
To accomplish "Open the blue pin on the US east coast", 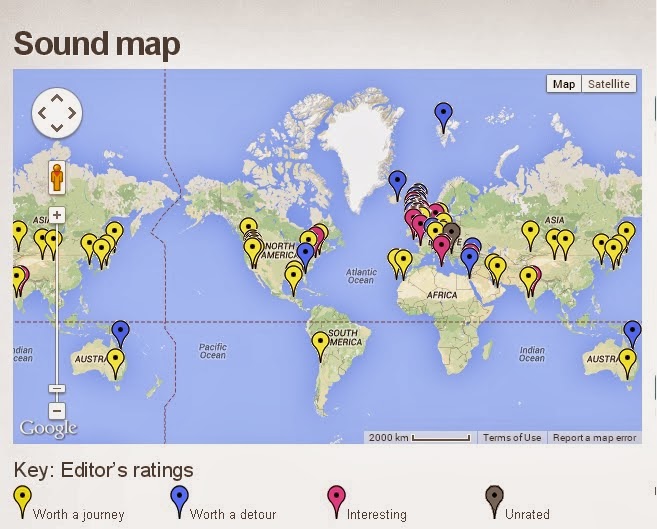I will (x=305, y=254).
